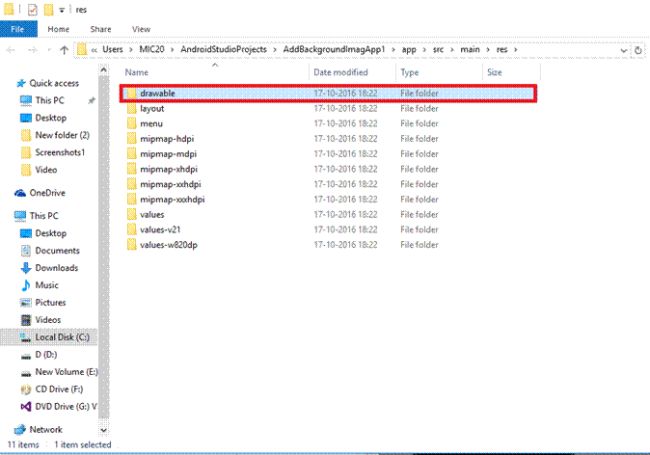Open the Share ribbon tab
This screenshot has height=455, width=650.
tap(101, 29)
